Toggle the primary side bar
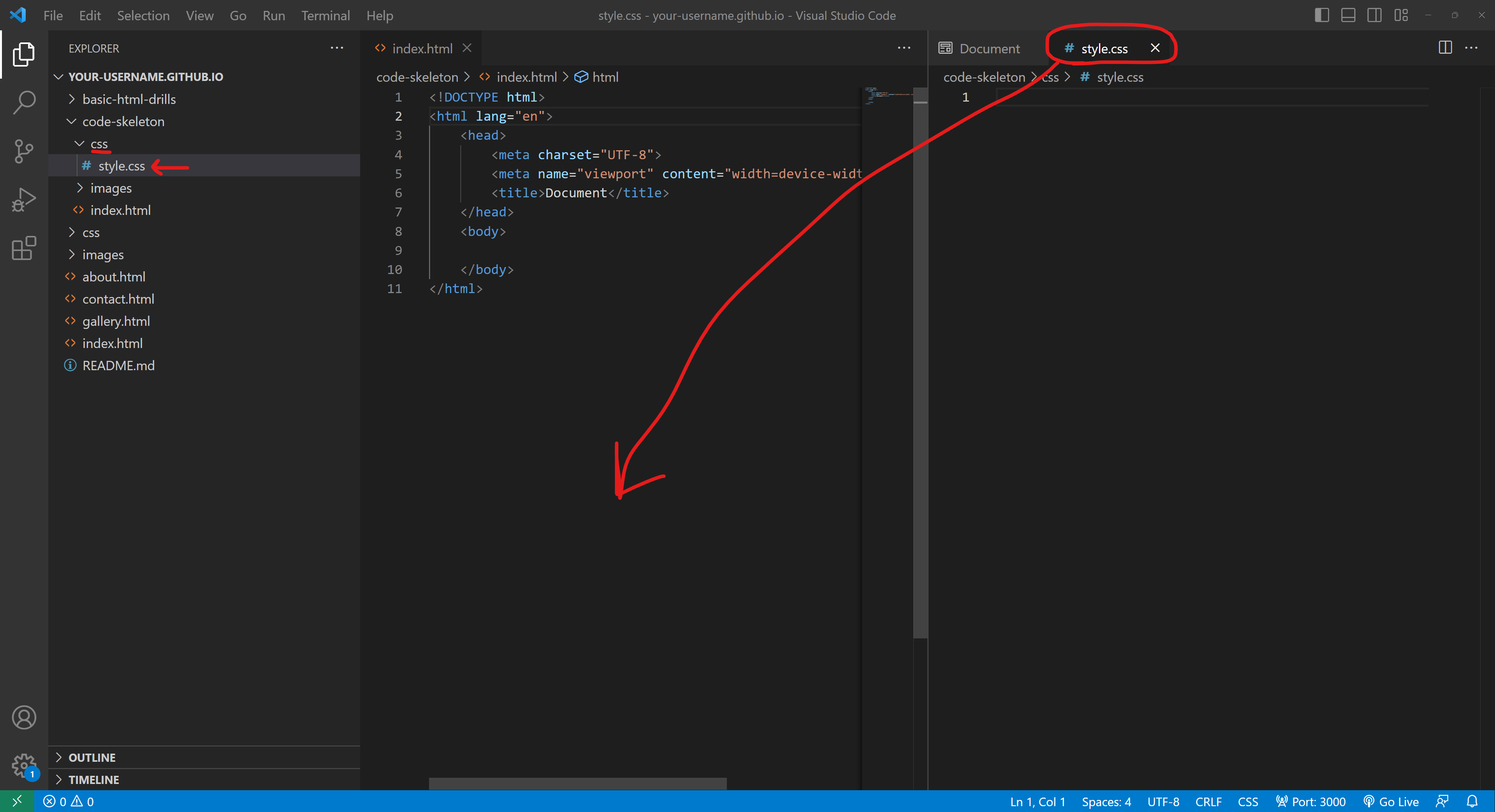This screenshot has width=1495, height=812. point(1321,15)
